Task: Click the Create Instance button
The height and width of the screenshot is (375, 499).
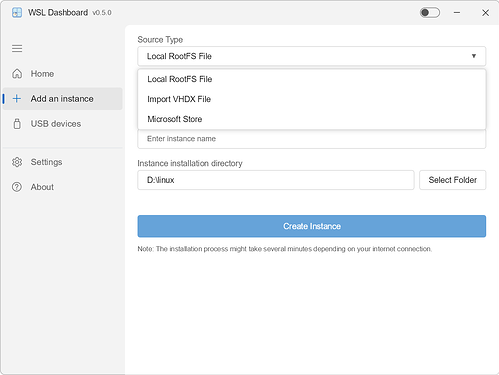Action: 312,226
